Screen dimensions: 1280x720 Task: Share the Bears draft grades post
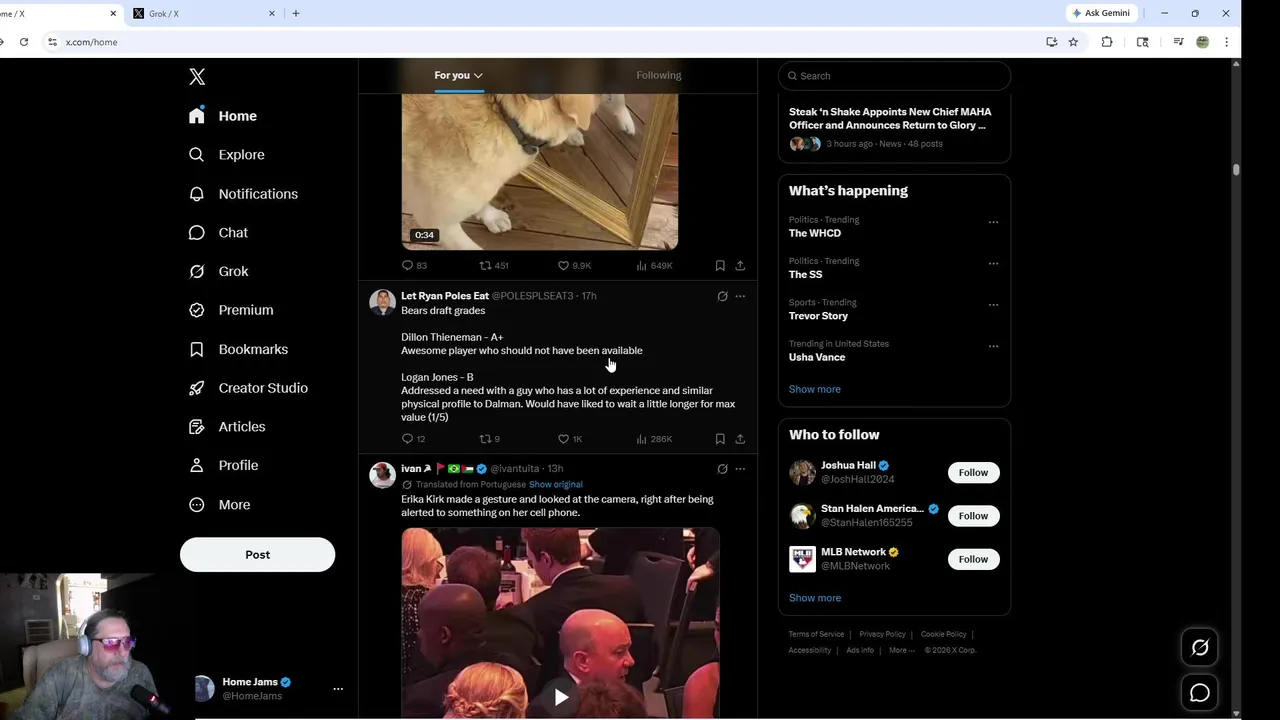(x=740, y=439)
